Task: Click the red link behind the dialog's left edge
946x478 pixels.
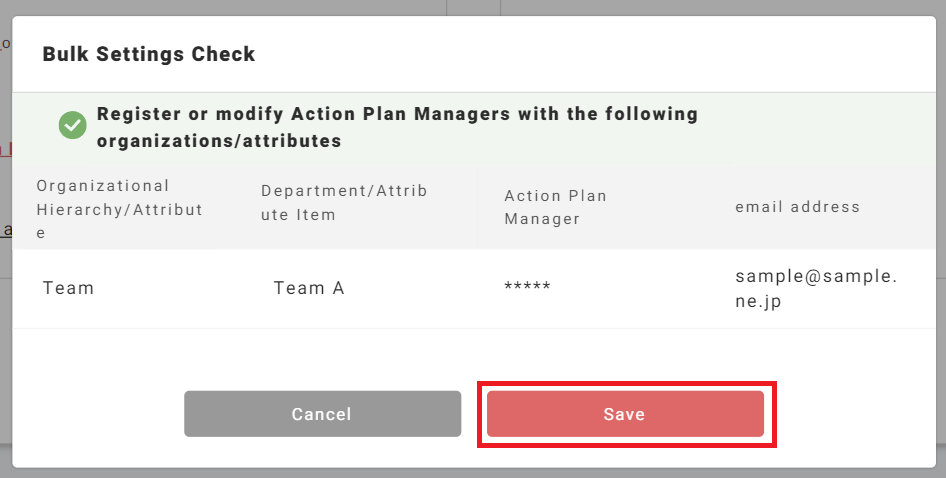Action: click(x=5, y=148)
